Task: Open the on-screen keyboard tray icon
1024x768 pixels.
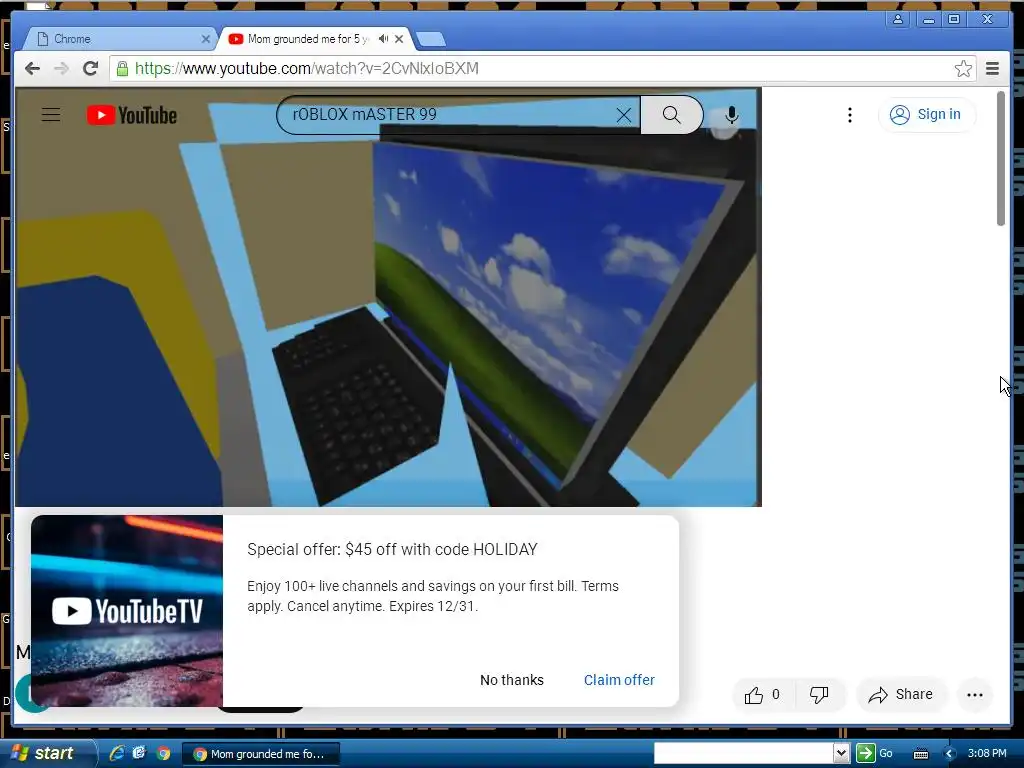Action: tap(921, 754)
